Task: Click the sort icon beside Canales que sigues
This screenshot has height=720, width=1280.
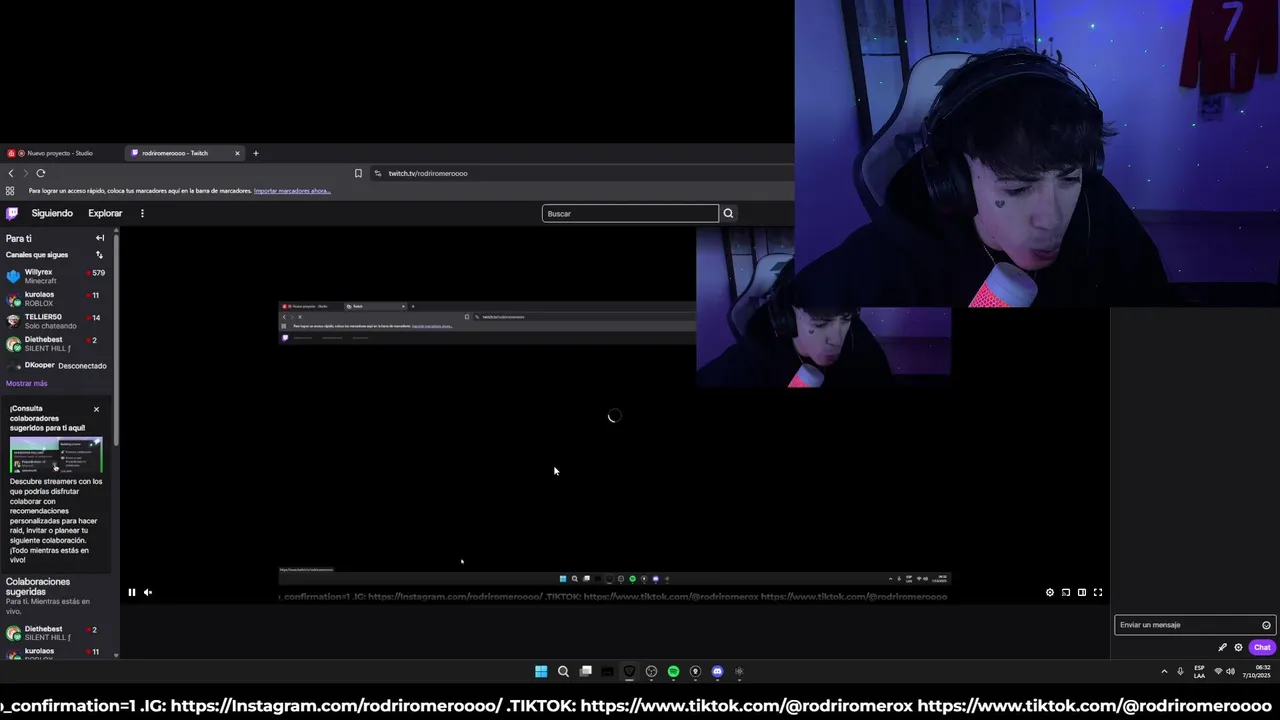Action: pos(99,255)
